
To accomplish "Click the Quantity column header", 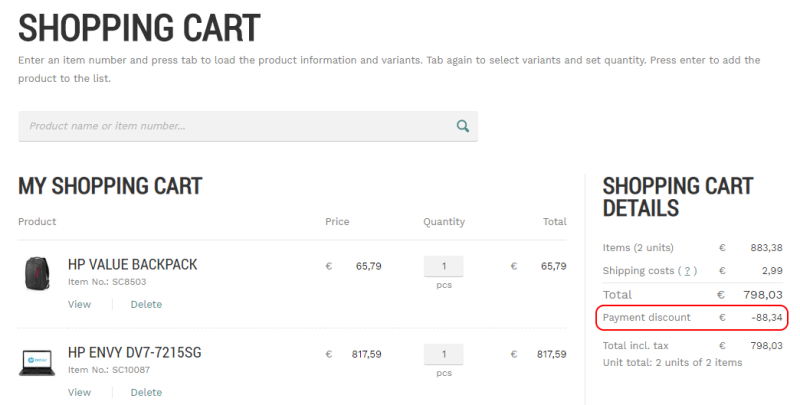I will 444,222.
